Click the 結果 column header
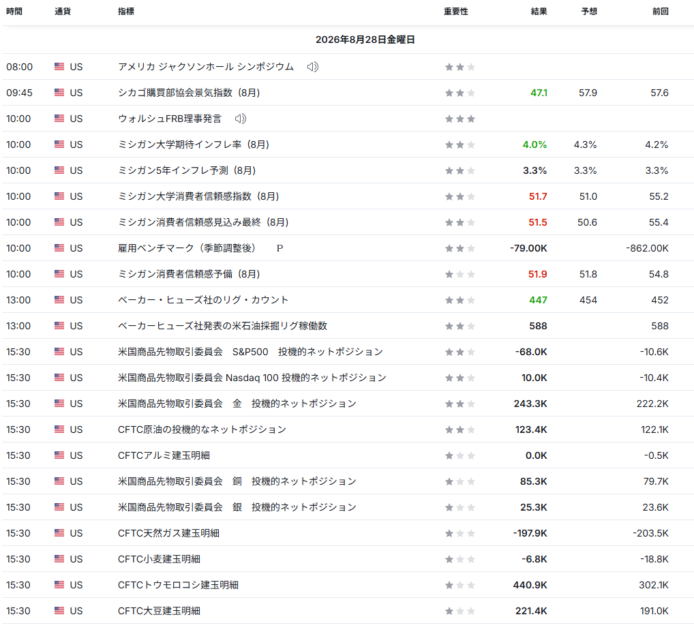Image resolution: width=694 pixels, height=632 pixels. click(x=539, y=12)
